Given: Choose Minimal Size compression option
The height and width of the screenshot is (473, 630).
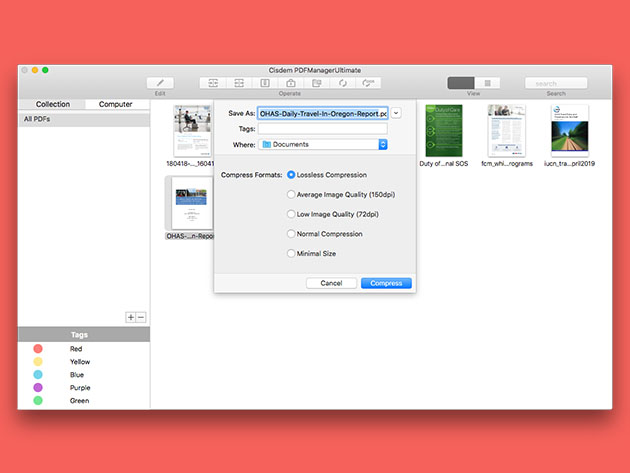Looking at the screenshot, I should [292, 254].
